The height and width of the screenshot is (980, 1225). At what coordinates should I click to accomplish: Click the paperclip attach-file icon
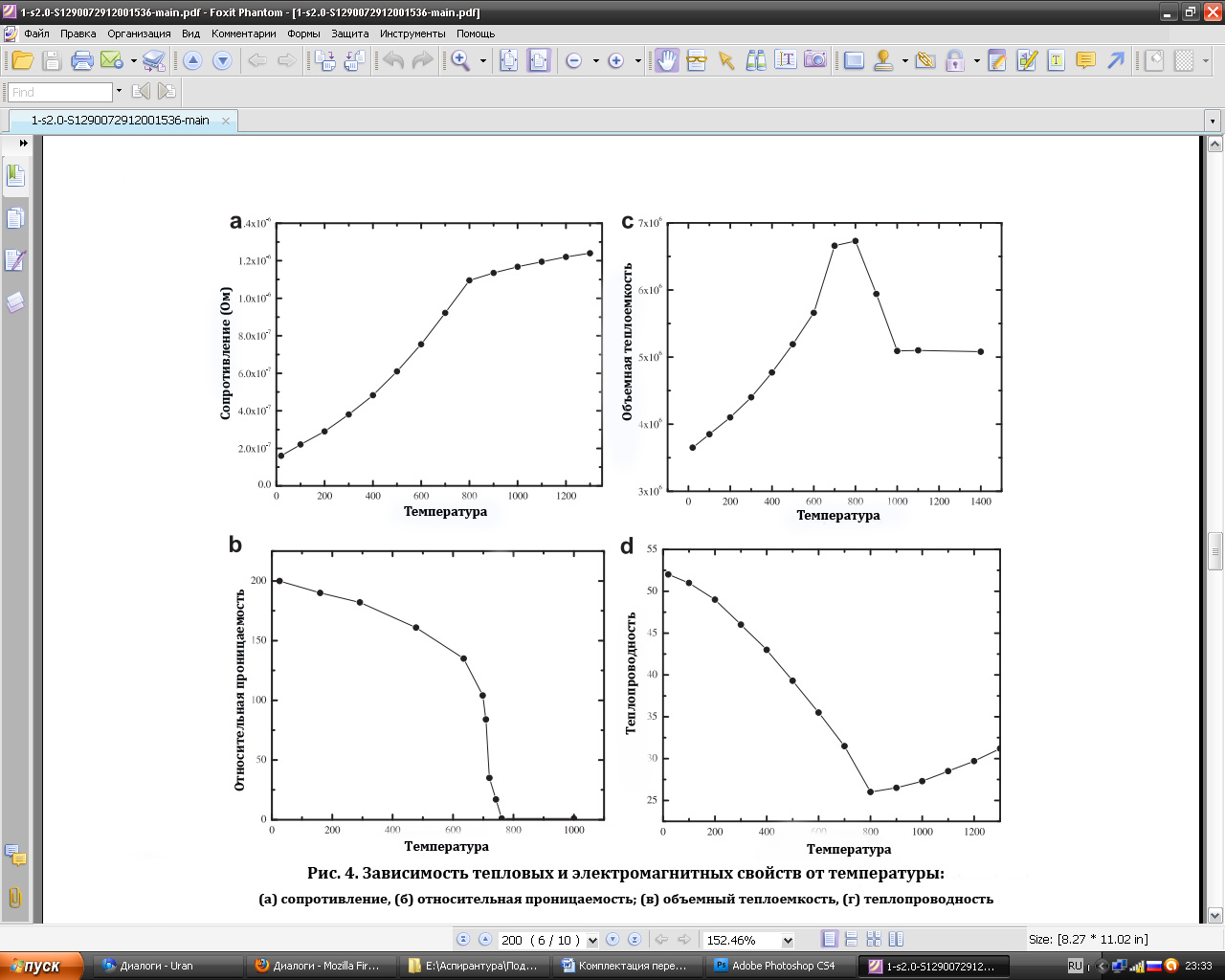pos(924,60)
